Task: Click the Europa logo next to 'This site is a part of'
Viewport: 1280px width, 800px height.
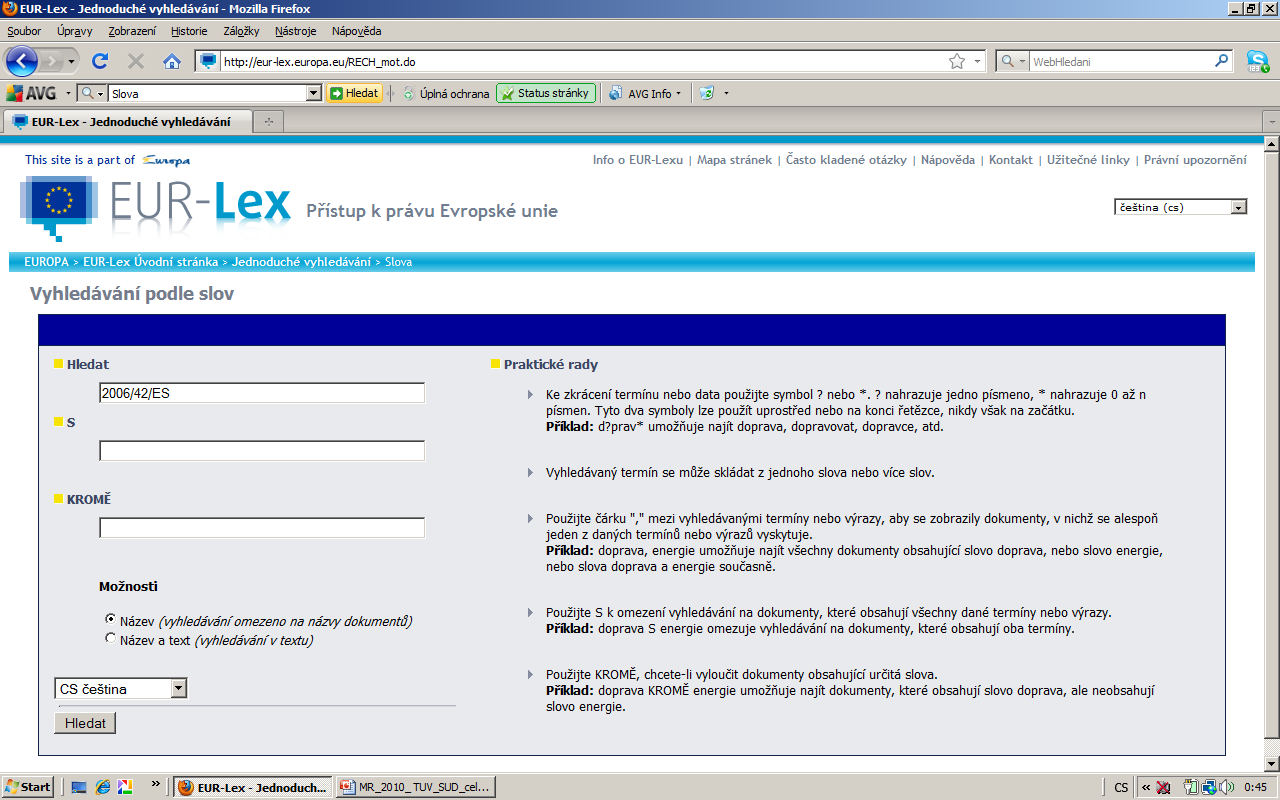Action: [x=166, y=160]
